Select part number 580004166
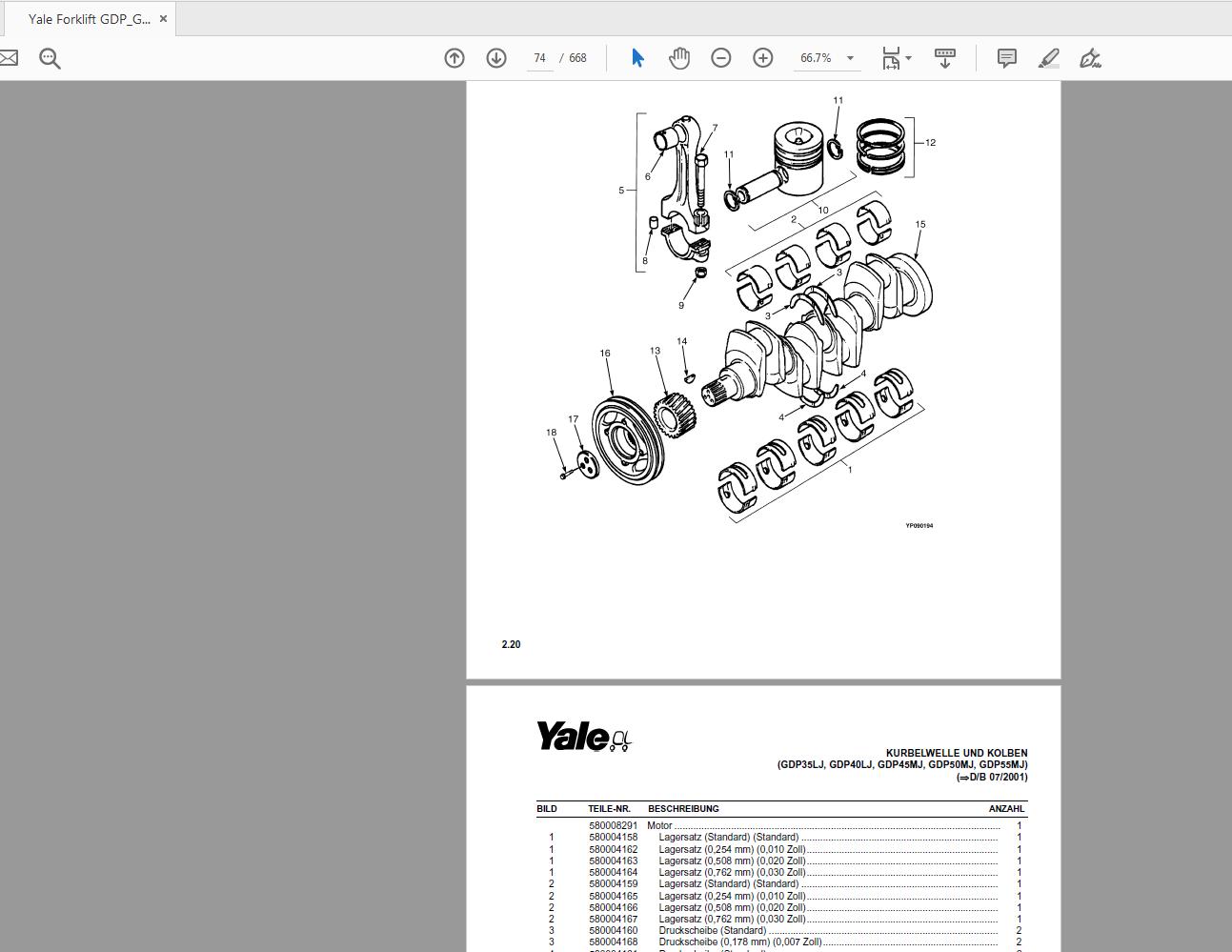The width and height of the screenshot is (1232, 952). 613,907
